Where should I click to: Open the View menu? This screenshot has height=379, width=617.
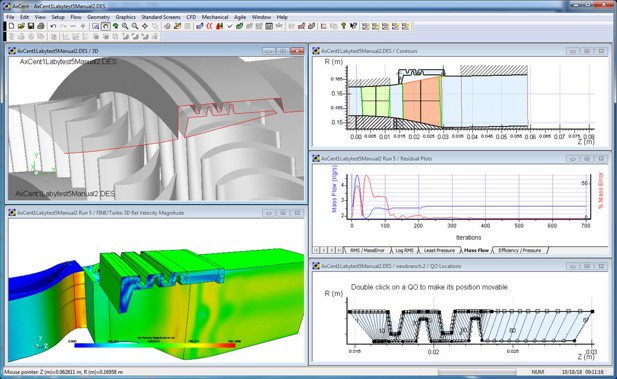40,17
